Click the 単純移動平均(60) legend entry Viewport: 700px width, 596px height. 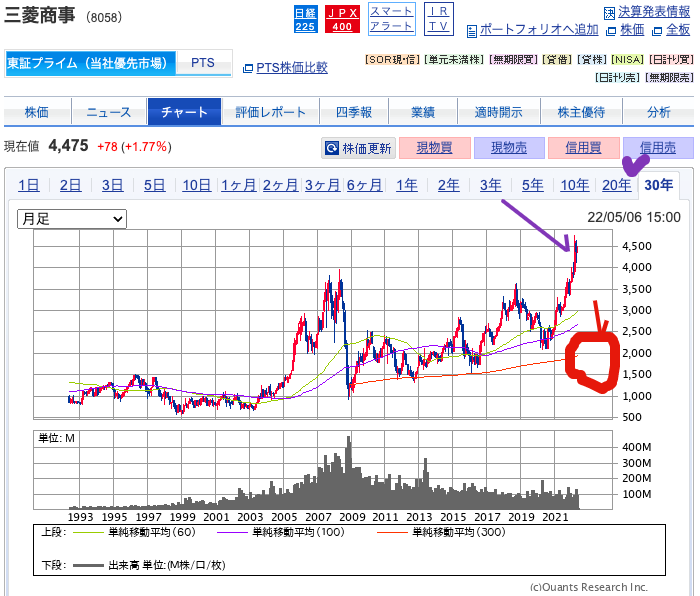click(x=134, y=532)
